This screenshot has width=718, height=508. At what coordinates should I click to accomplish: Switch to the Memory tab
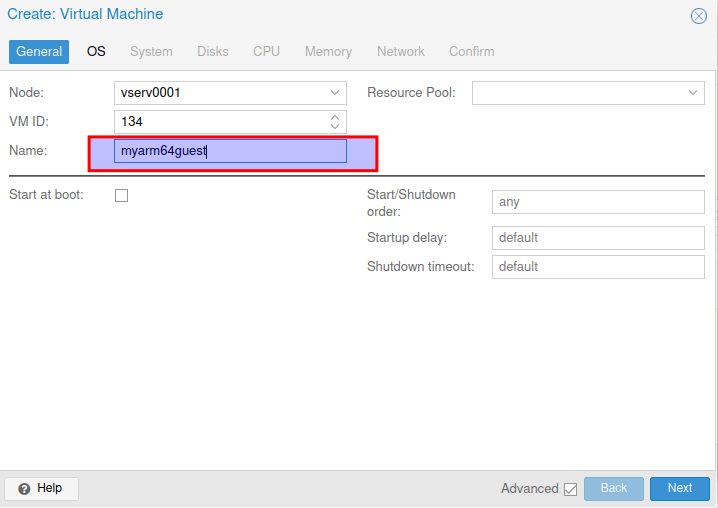click(328, 51)
